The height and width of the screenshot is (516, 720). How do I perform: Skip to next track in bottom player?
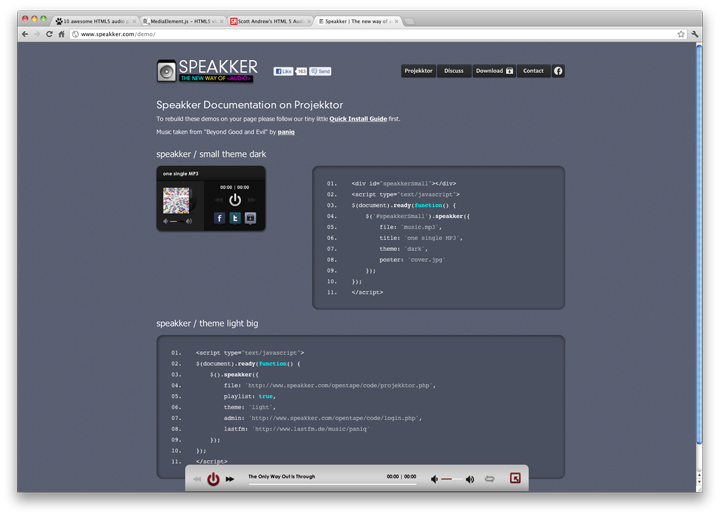click(230, 479)
